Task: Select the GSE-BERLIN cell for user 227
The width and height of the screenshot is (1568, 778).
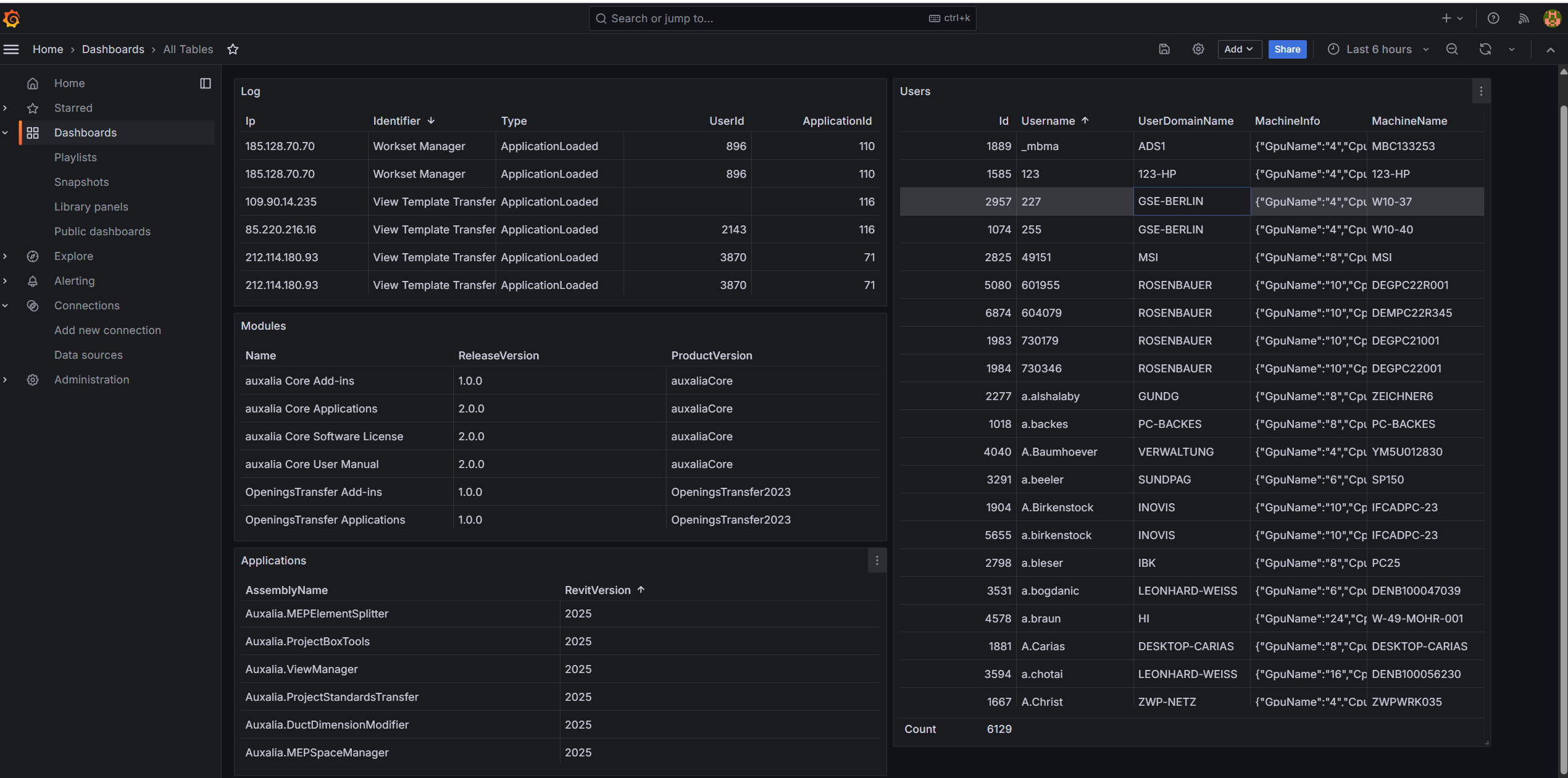Action: click(x=1192, y=201)
